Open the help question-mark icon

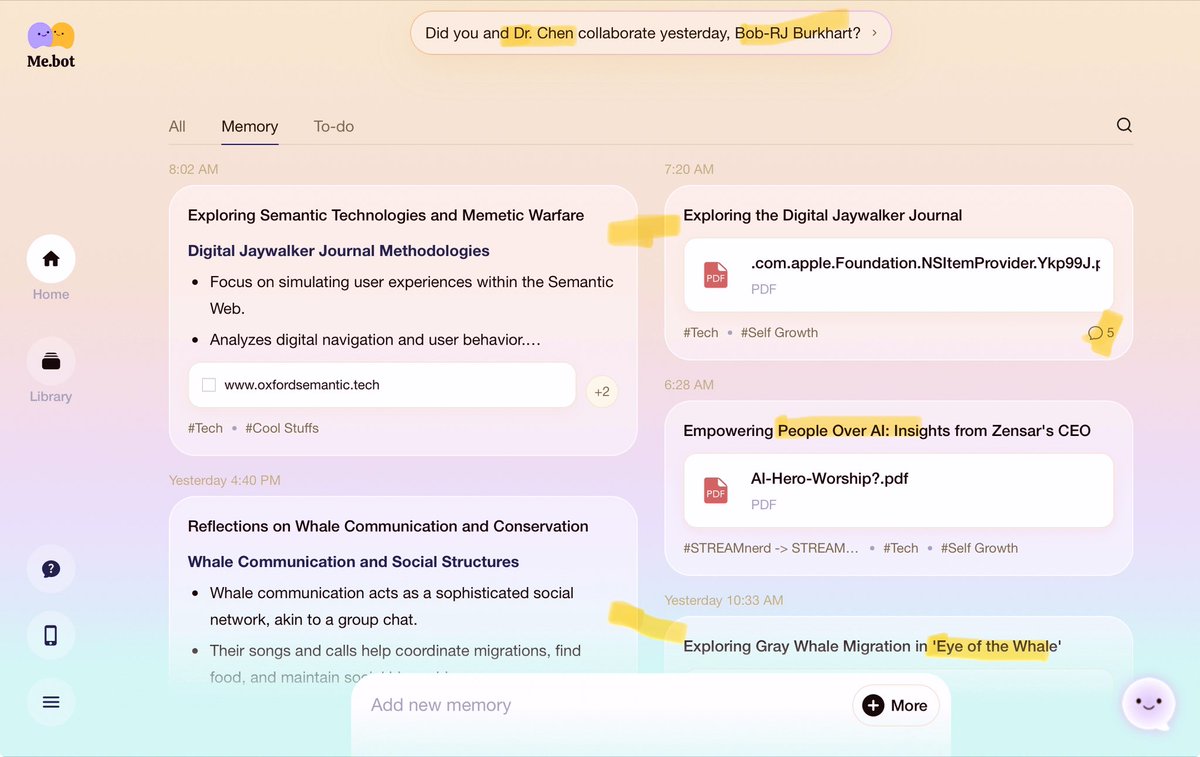click(51, 569)
